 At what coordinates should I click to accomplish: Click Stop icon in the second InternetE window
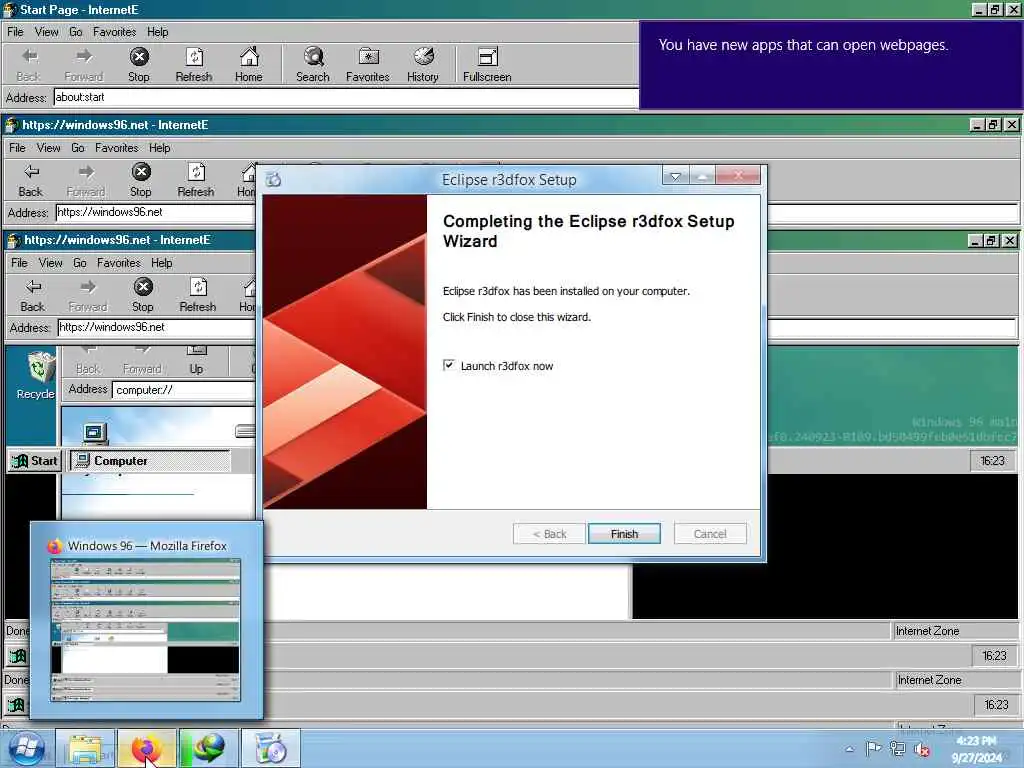coord(140,180)
